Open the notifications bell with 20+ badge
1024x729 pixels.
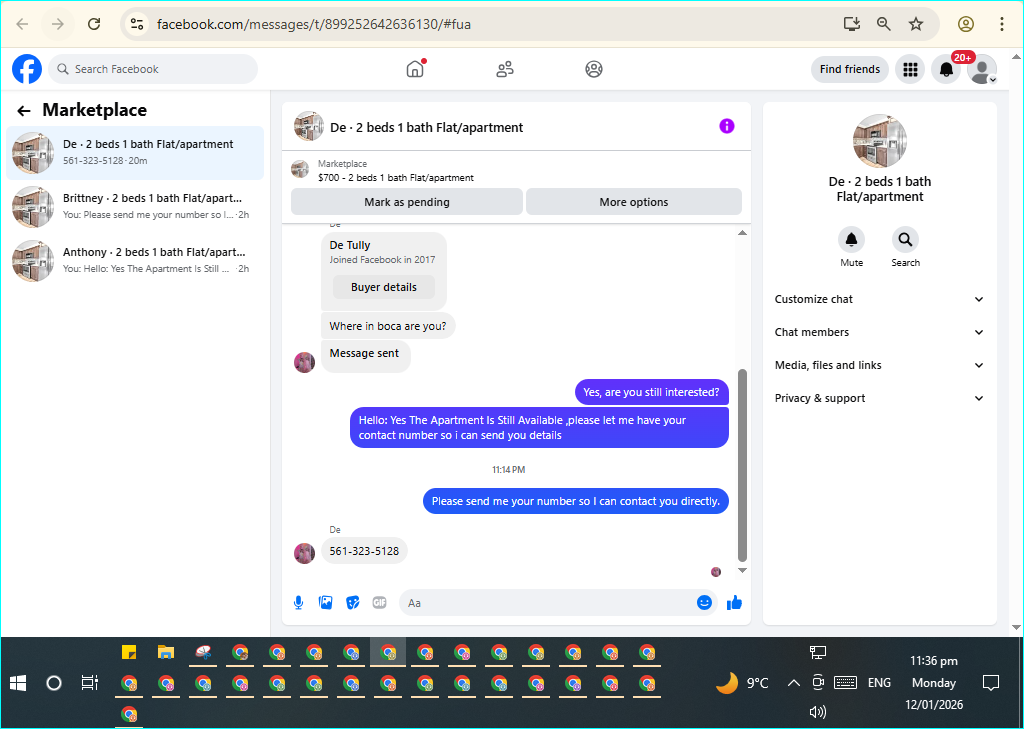coord(947,69)
